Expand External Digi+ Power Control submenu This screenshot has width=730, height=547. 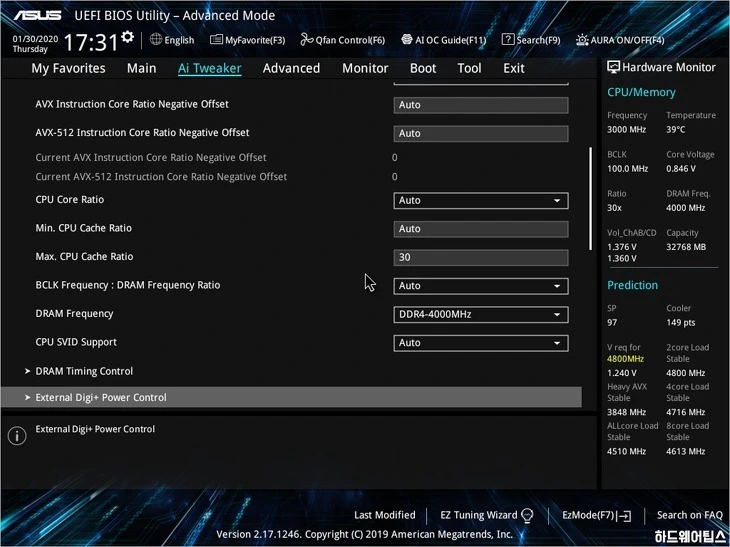pos(291,397)
